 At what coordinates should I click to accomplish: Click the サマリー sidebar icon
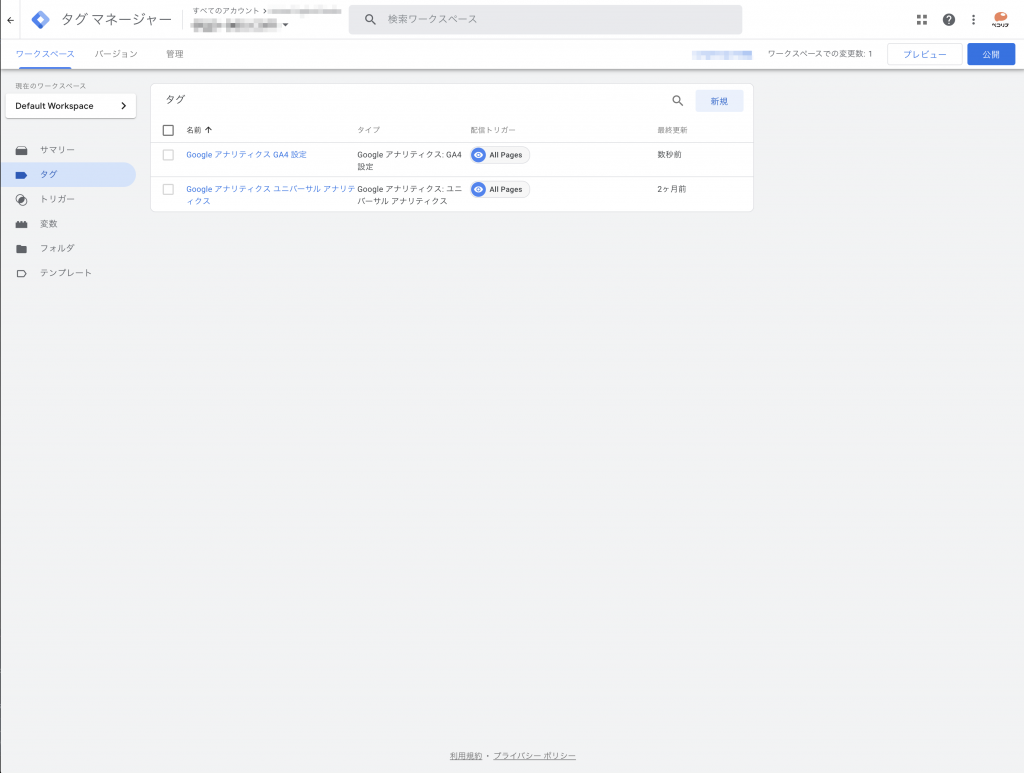(x=22, y=150)
